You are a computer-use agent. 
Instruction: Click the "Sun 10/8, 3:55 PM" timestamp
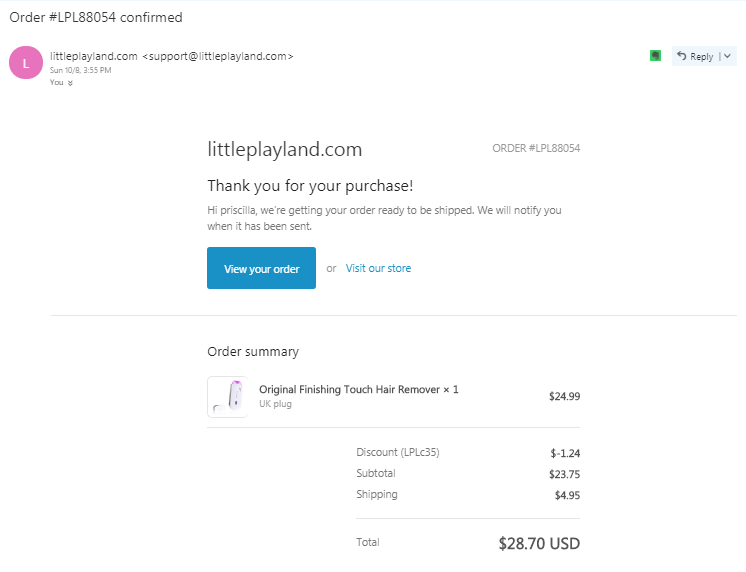(x=81, y=70)
